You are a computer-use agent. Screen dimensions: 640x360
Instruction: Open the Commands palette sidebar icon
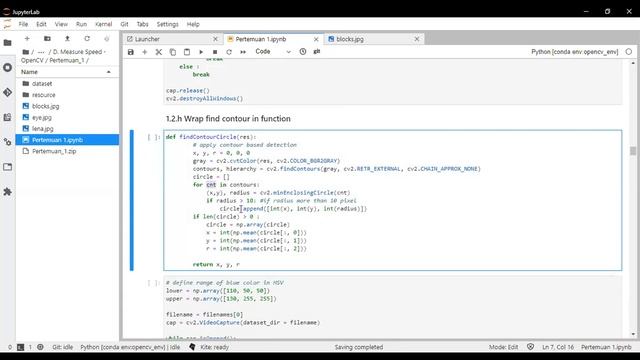pos(7,117)
